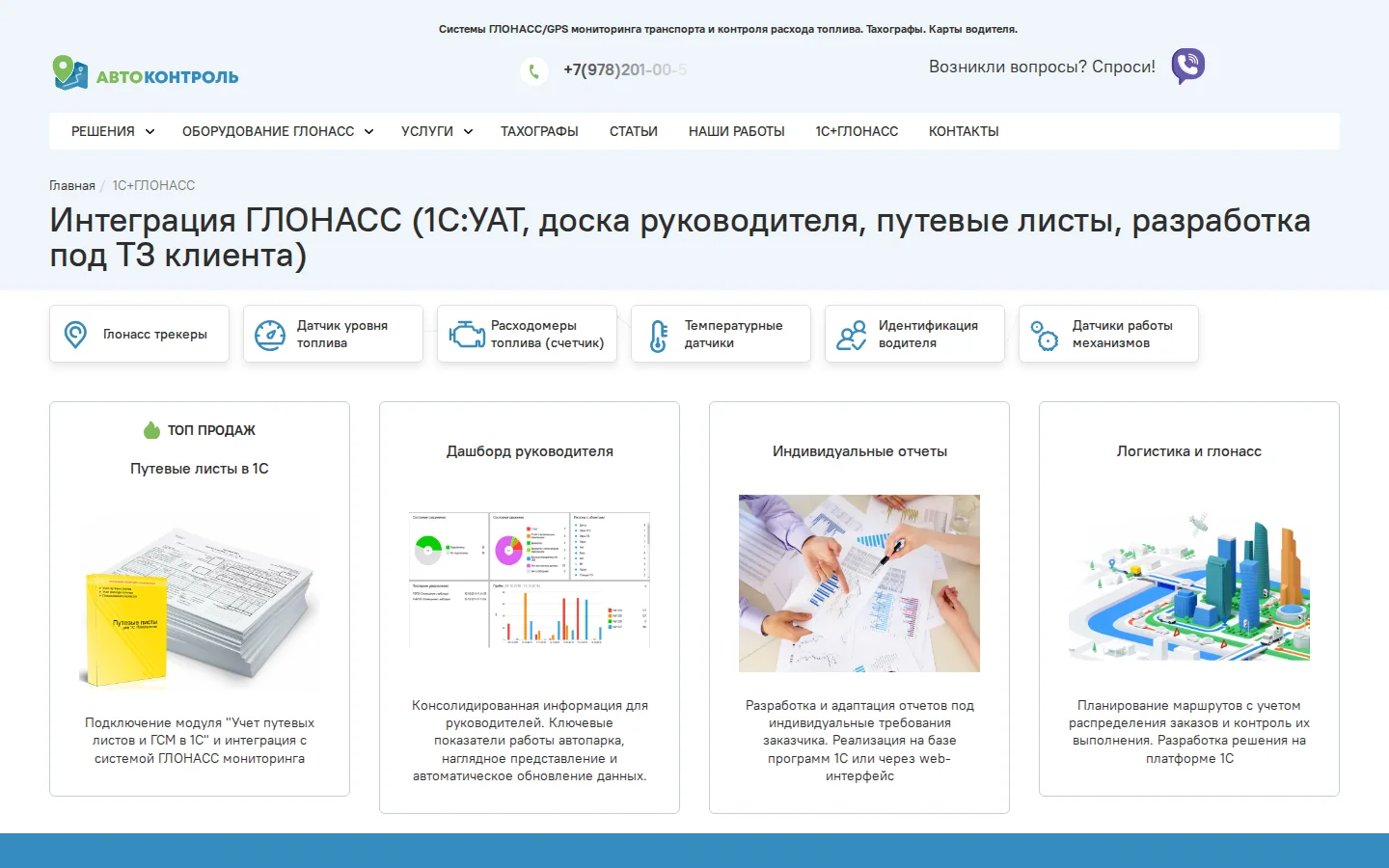Click the Главная breadcrumb link

click(x=72, y=185)
